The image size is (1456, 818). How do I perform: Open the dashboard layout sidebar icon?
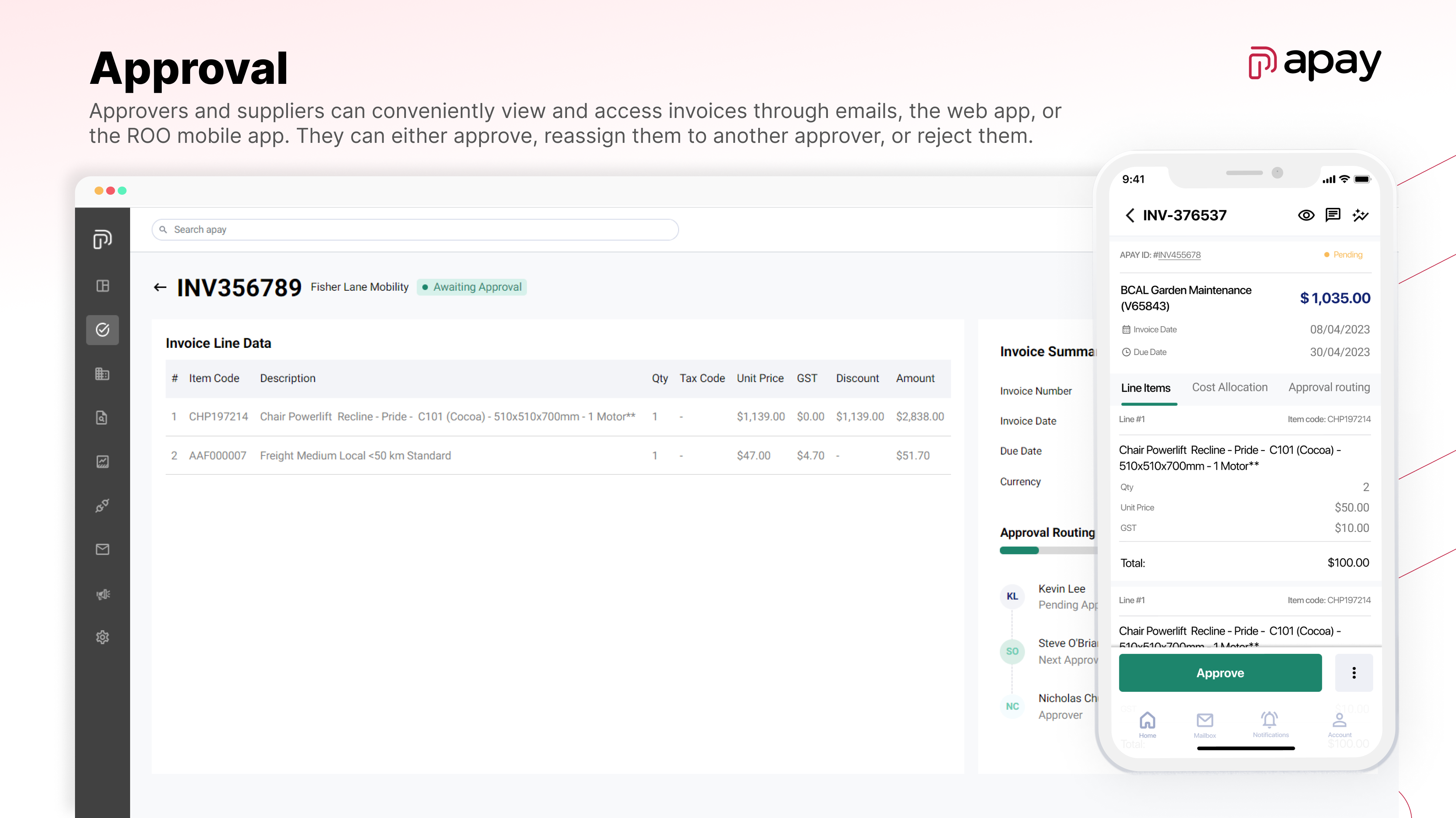[x=102, y=286]
